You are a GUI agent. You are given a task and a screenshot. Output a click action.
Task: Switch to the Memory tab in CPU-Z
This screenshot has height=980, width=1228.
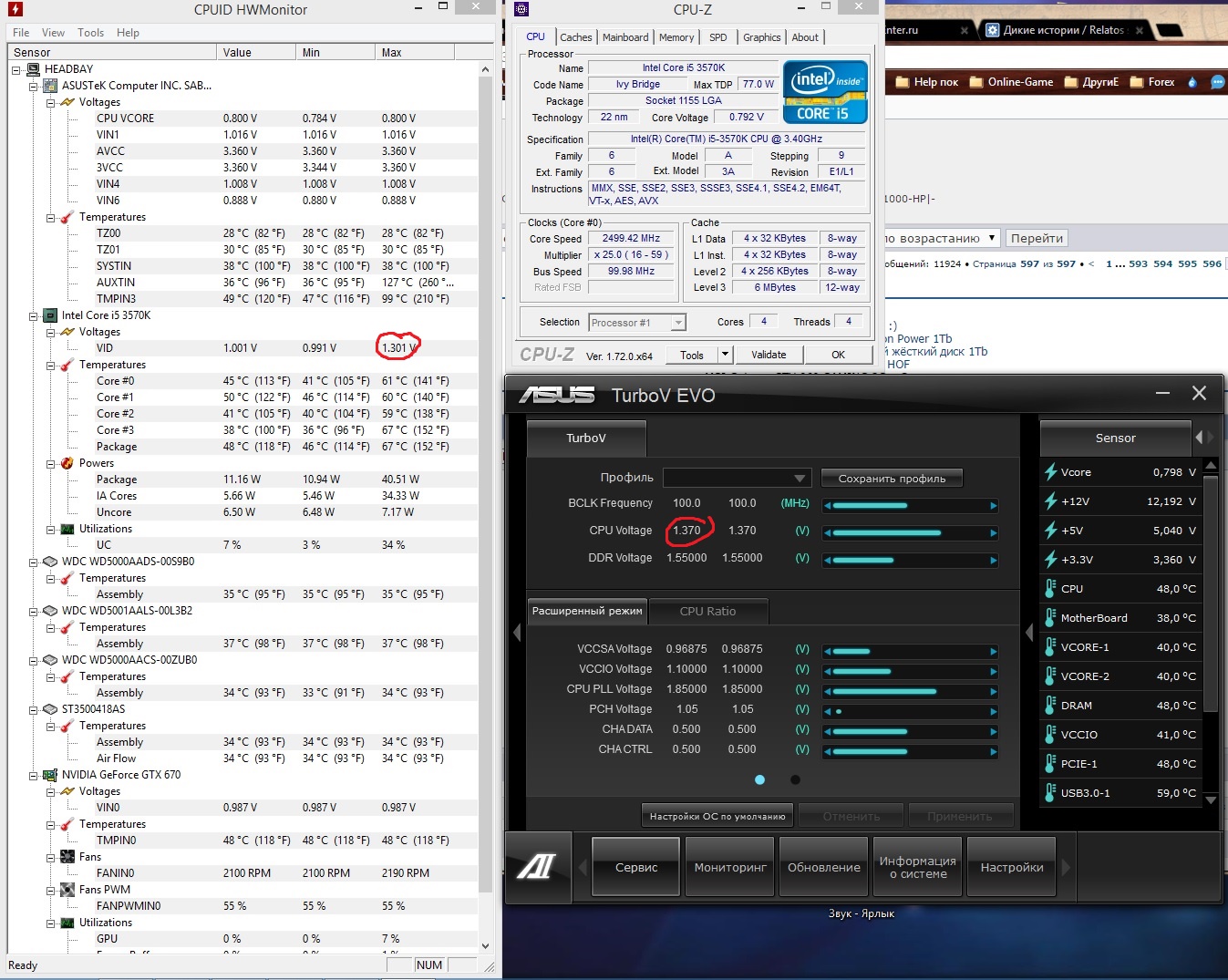click(676, 37)
